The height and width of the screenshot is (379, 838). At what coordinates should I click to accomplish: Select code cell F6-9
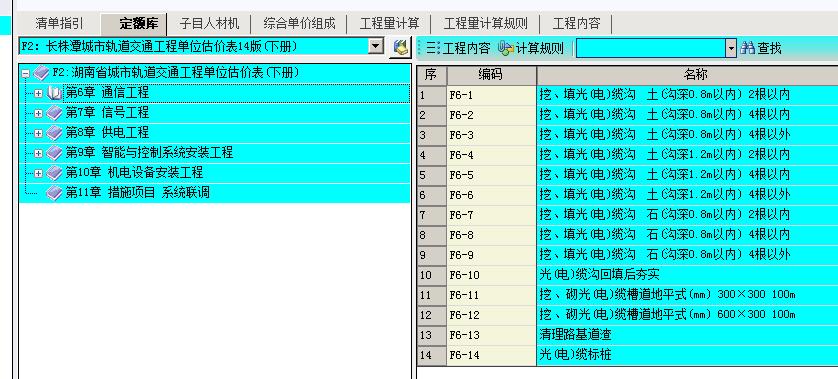coord(491,255)
